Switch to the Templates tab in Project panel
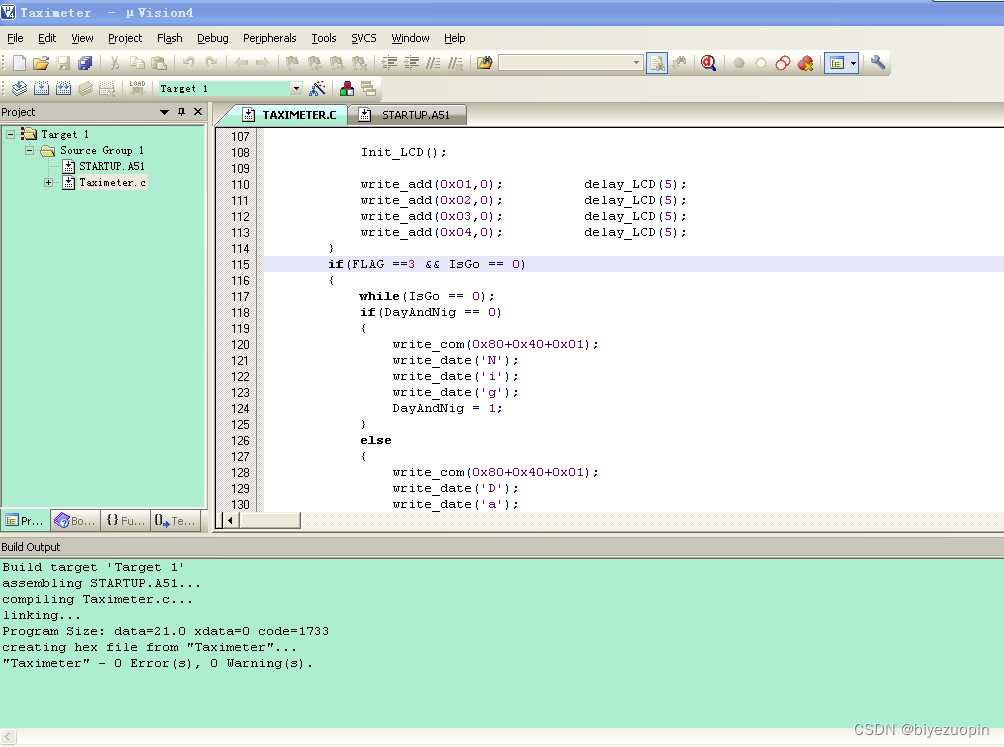 click(x=175, y=520)
